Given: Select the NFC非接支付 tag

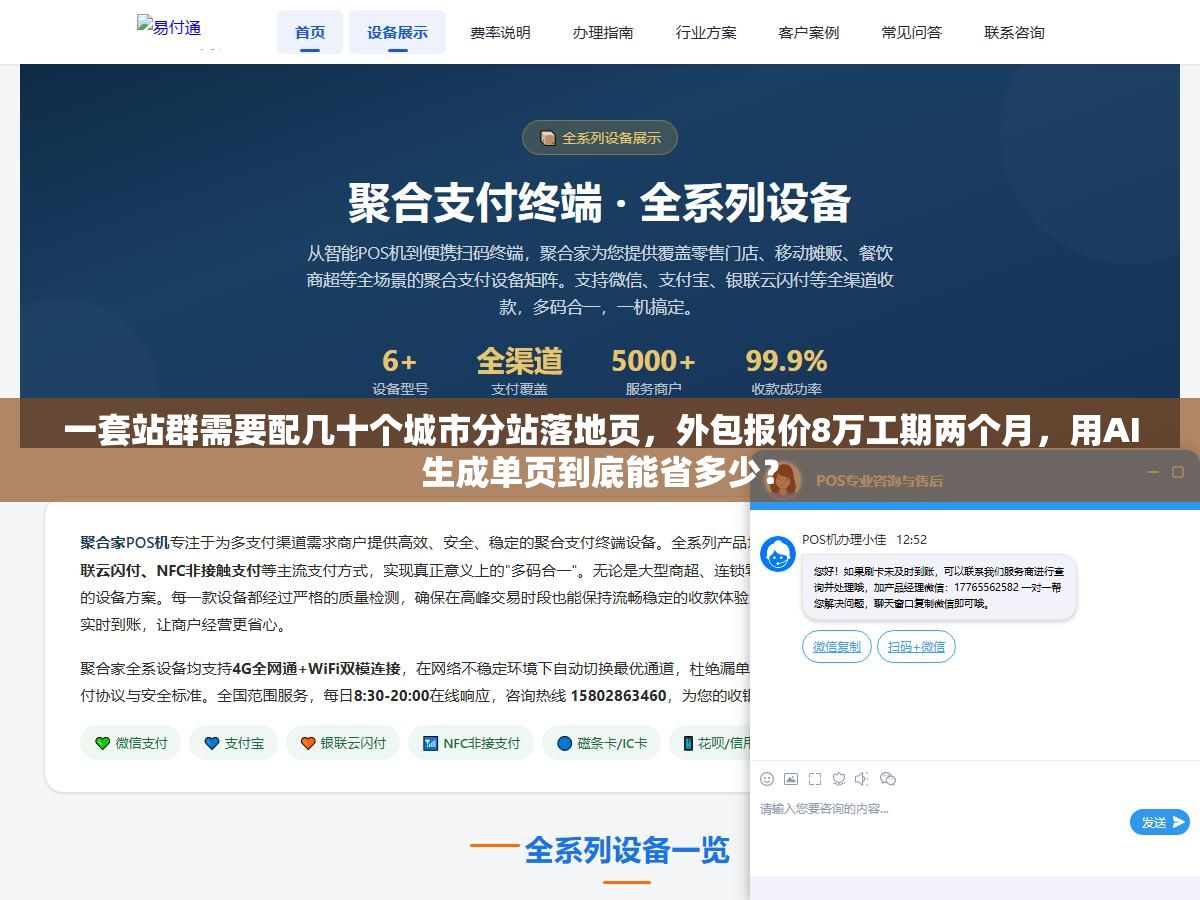Looking at the screenshot, I should pos(471,743).
